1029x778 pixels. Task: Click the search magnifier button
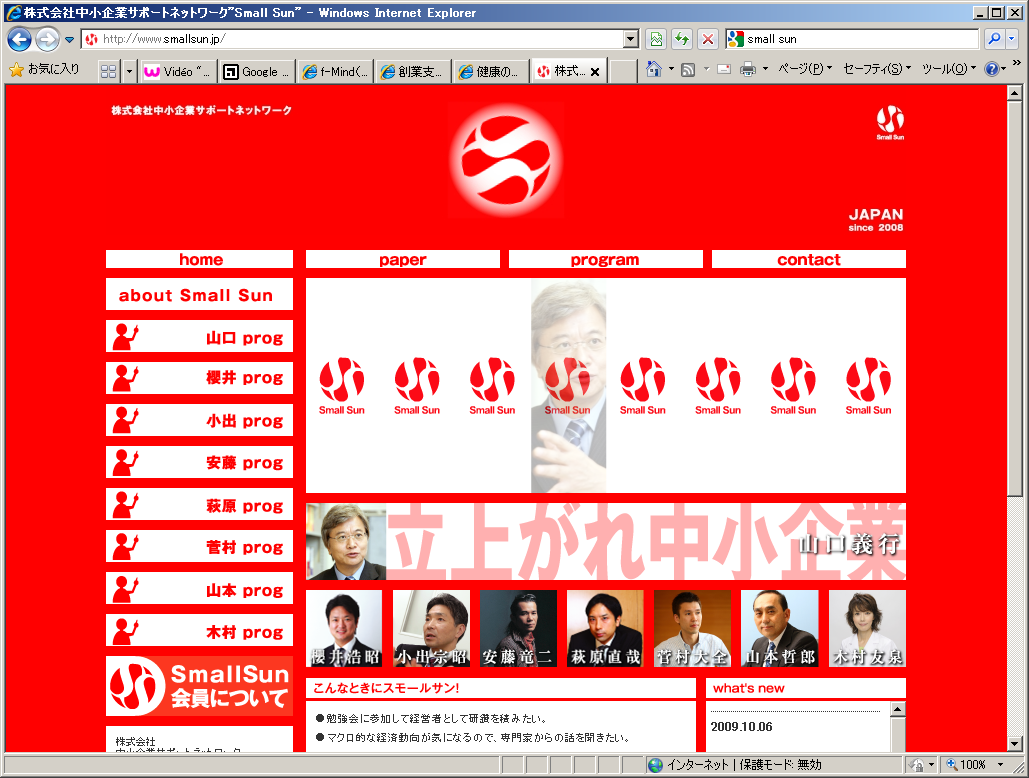click(994, 39)
